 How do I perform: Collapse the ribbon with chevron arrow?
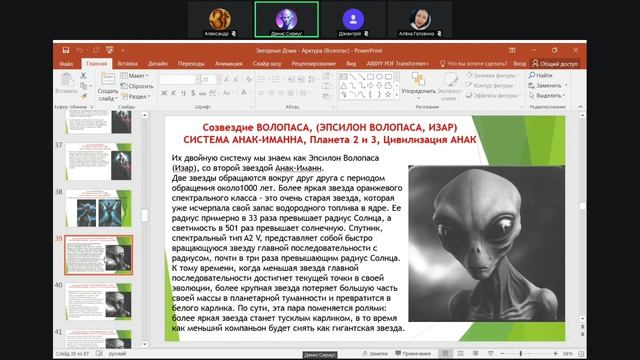(x=580, y=107)
